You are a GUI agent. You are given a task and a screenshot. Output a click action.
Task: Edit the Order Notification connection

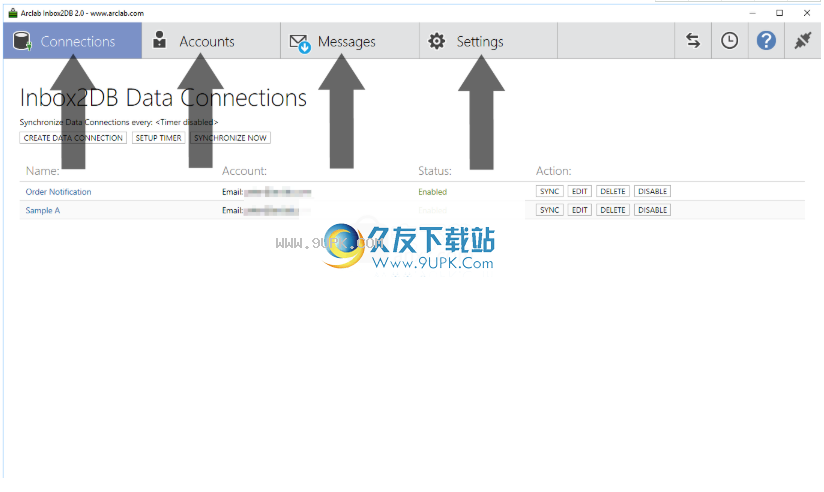click(580, 191)
